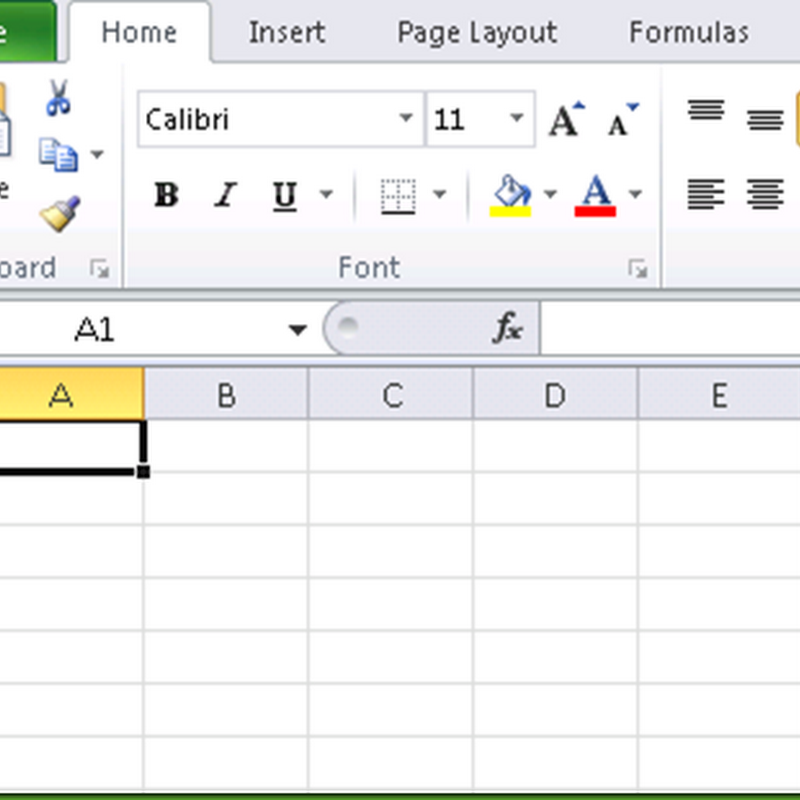The height and width of the screenshot is (800, 800).
Task: Click the Decrease Font Size icon
Action: [623, 120]
